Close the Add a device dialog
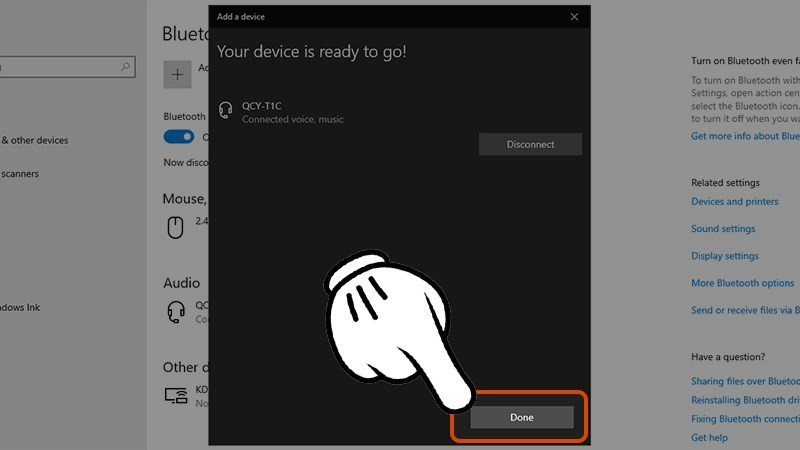800x450 pixels. [574, 17]
